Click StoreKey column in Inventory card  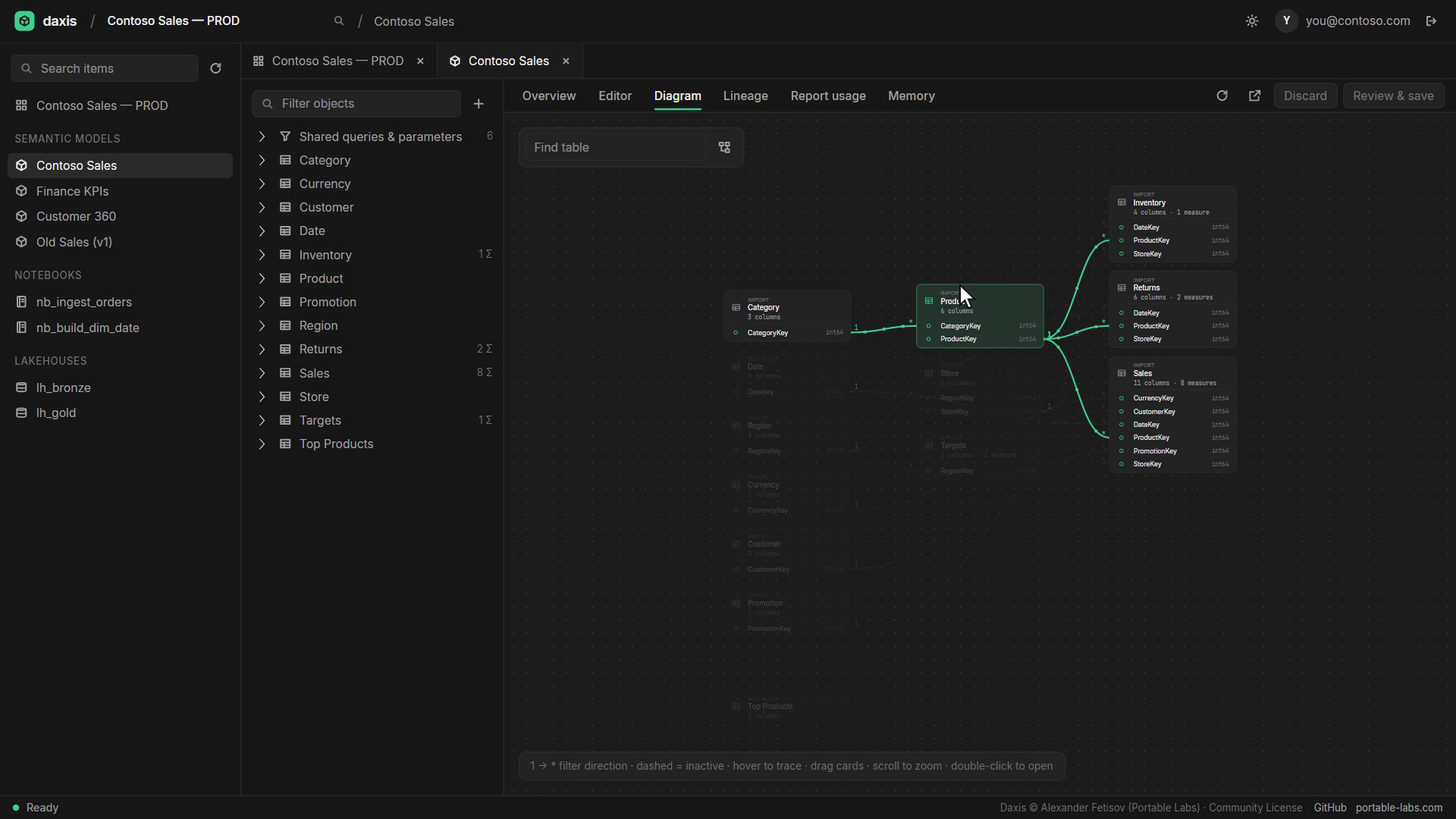point(1172,254)
